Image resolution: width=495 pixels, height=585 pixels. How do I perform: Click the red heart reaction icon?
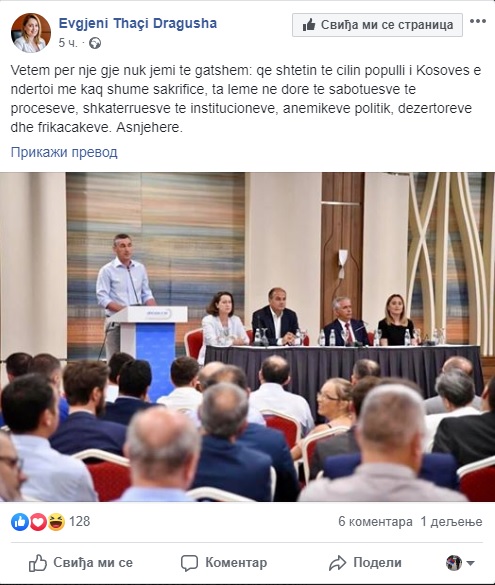38,522
